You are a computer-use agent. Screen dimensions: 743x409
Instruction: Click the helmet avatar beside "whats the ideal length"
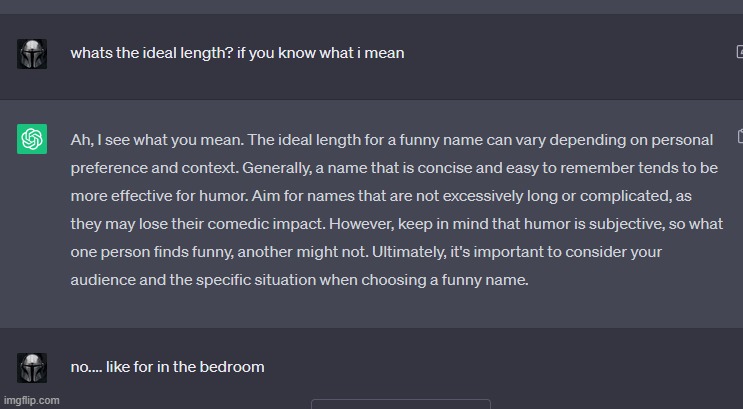click(x=32, y=54)
